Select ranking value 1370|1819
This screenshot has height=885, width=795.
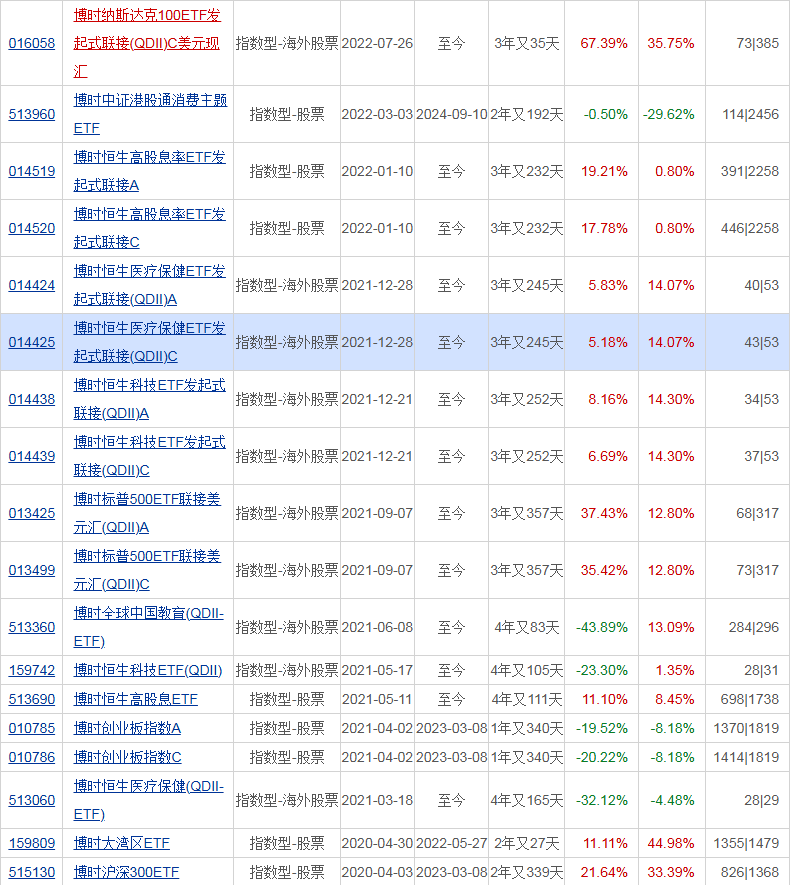[746, 729]
